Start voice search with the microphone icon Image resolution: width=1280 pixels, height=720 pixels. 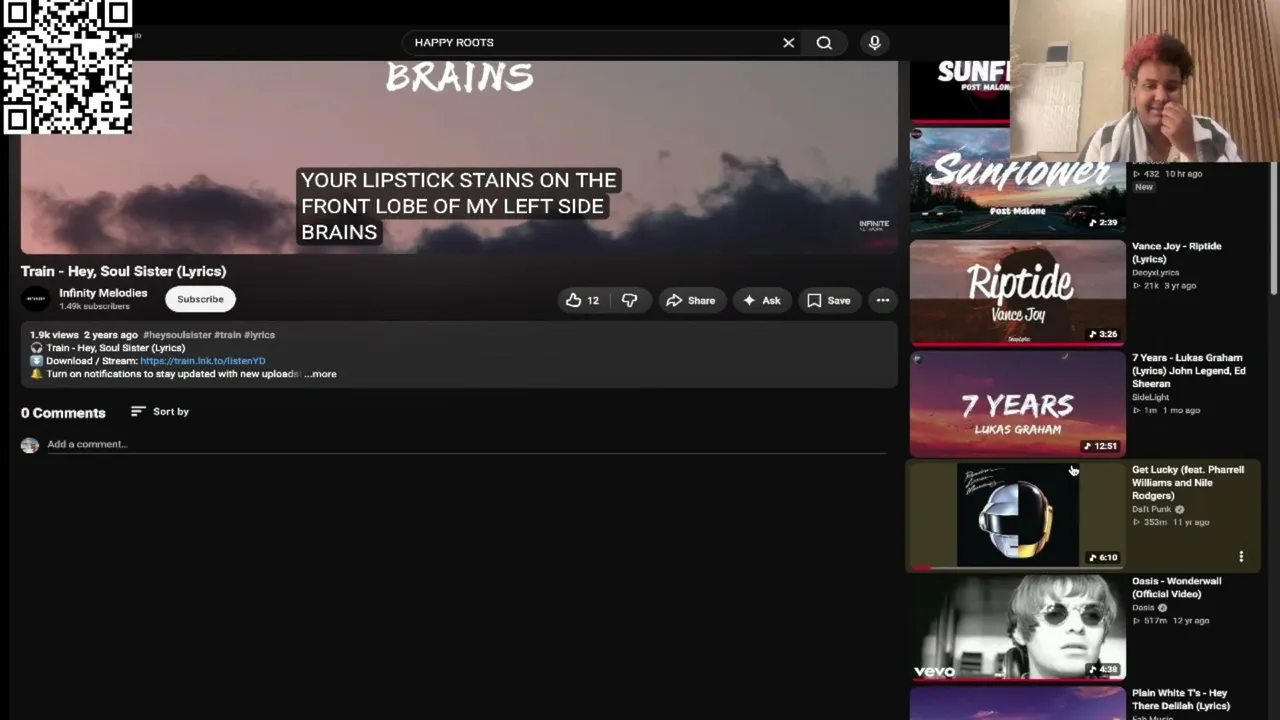coord(875,43)
